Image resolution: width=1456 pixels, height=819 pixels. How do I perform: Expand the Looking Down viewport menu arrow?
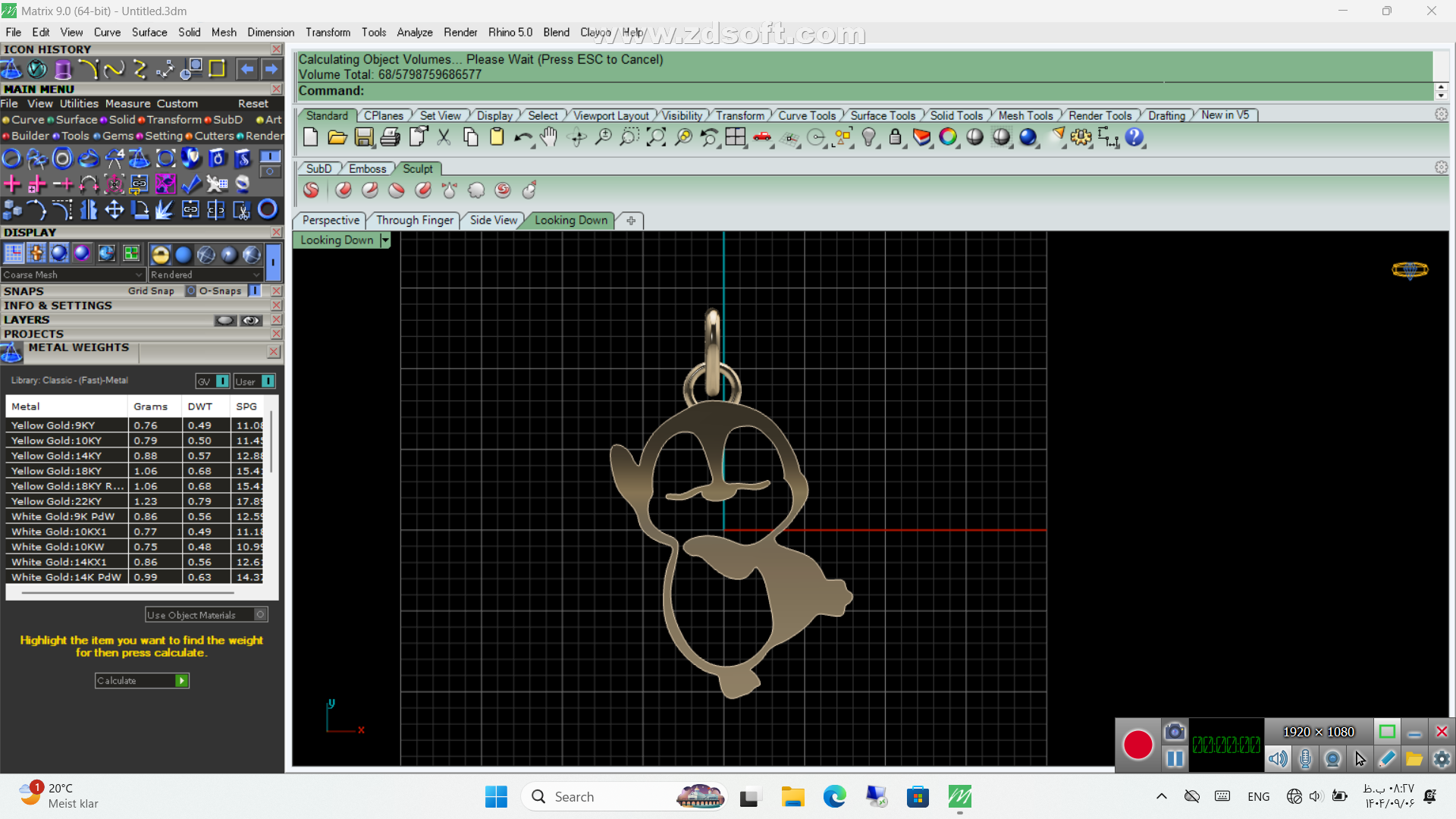tap(385, 240)
